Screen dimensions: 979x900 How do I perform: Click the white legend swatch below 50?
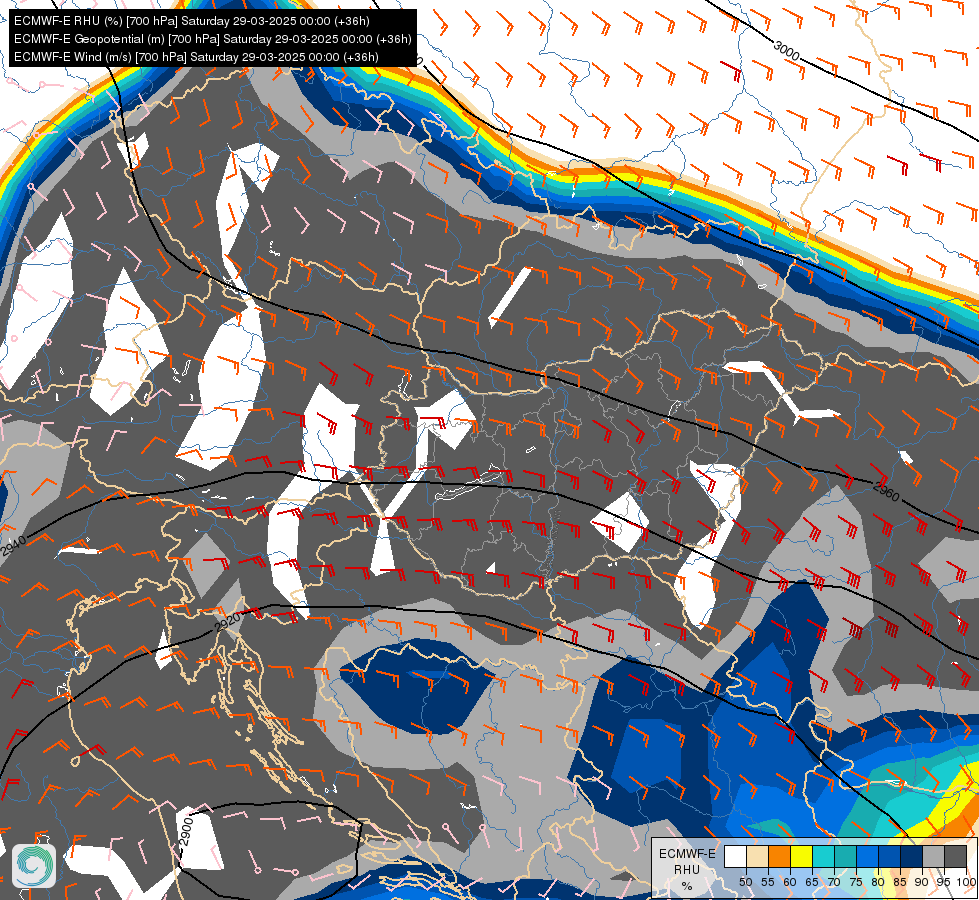click(x=735, y=857)
